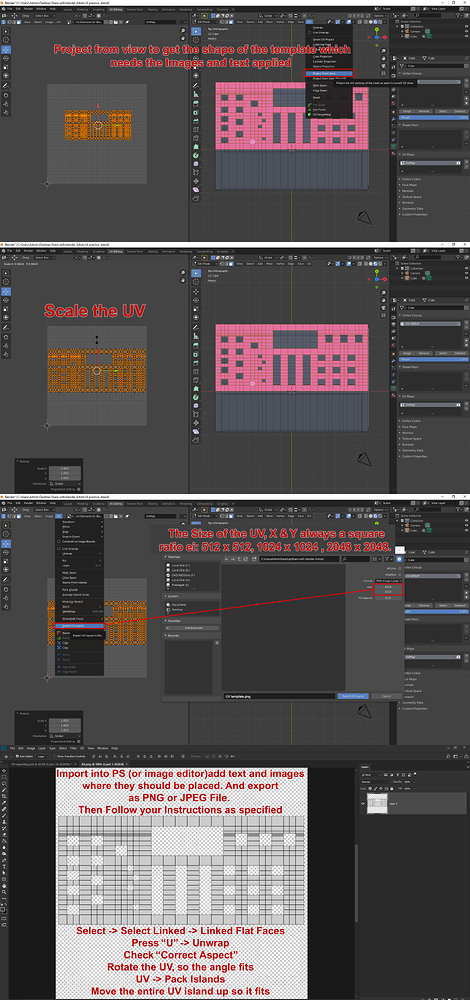
Task: Choose Cube Projection in UV menu
Action: (323, 56)
